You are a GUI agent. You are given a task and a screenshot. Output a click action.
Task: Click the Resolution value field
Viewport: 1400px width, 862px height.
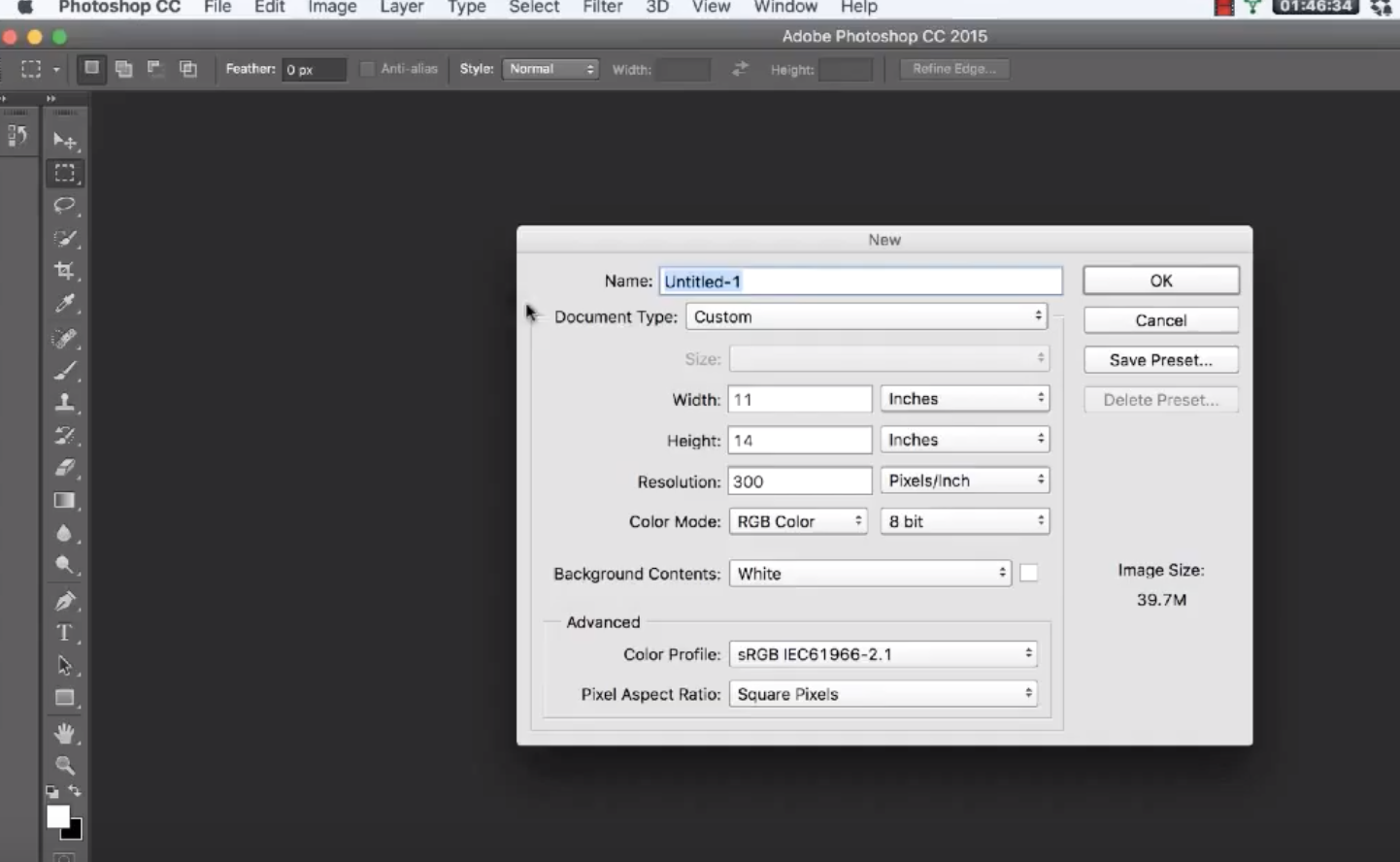(x=800, y=481)
